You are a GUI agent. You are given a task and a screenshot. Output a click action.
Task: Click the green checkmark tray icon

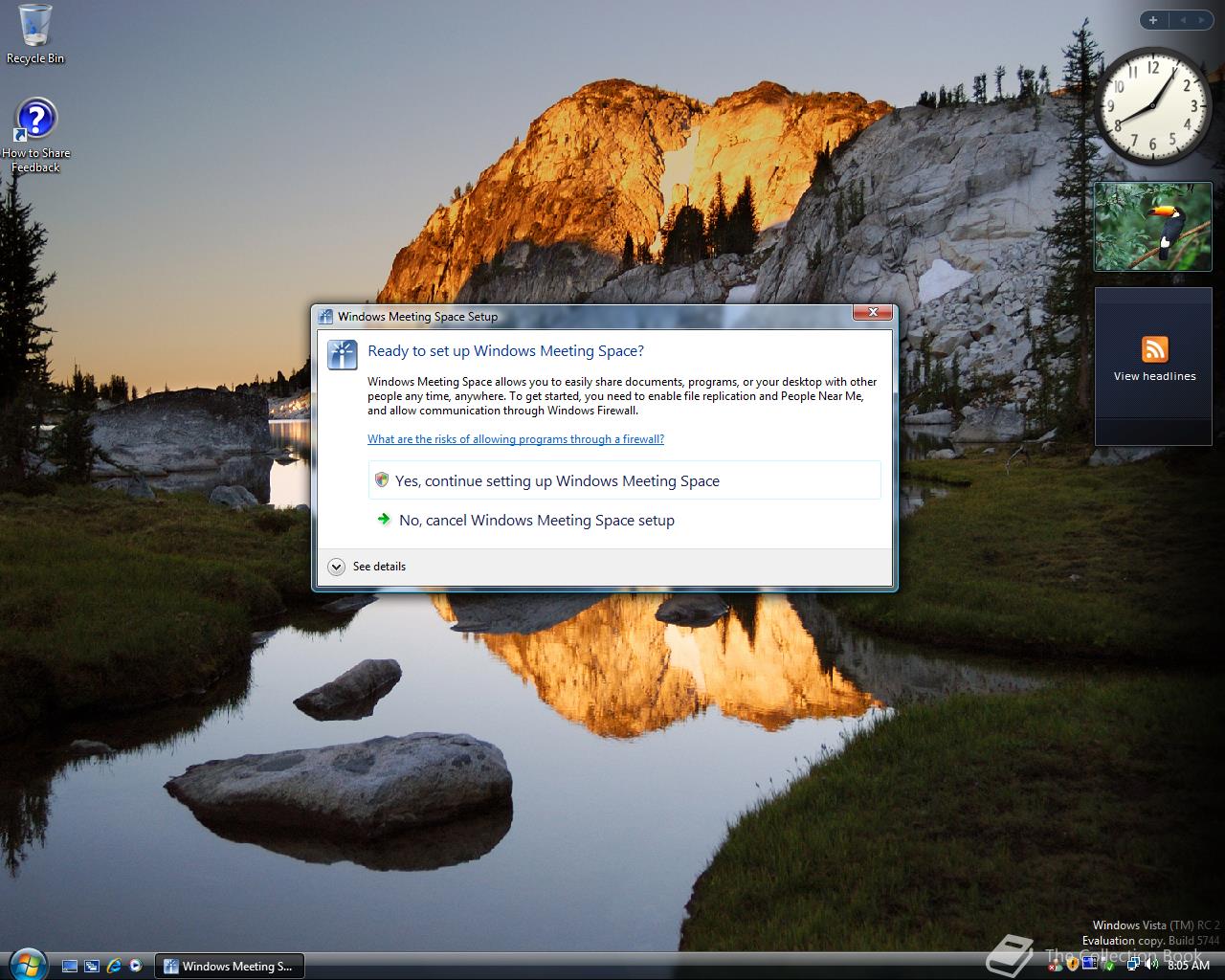[x=1110, y=967]
